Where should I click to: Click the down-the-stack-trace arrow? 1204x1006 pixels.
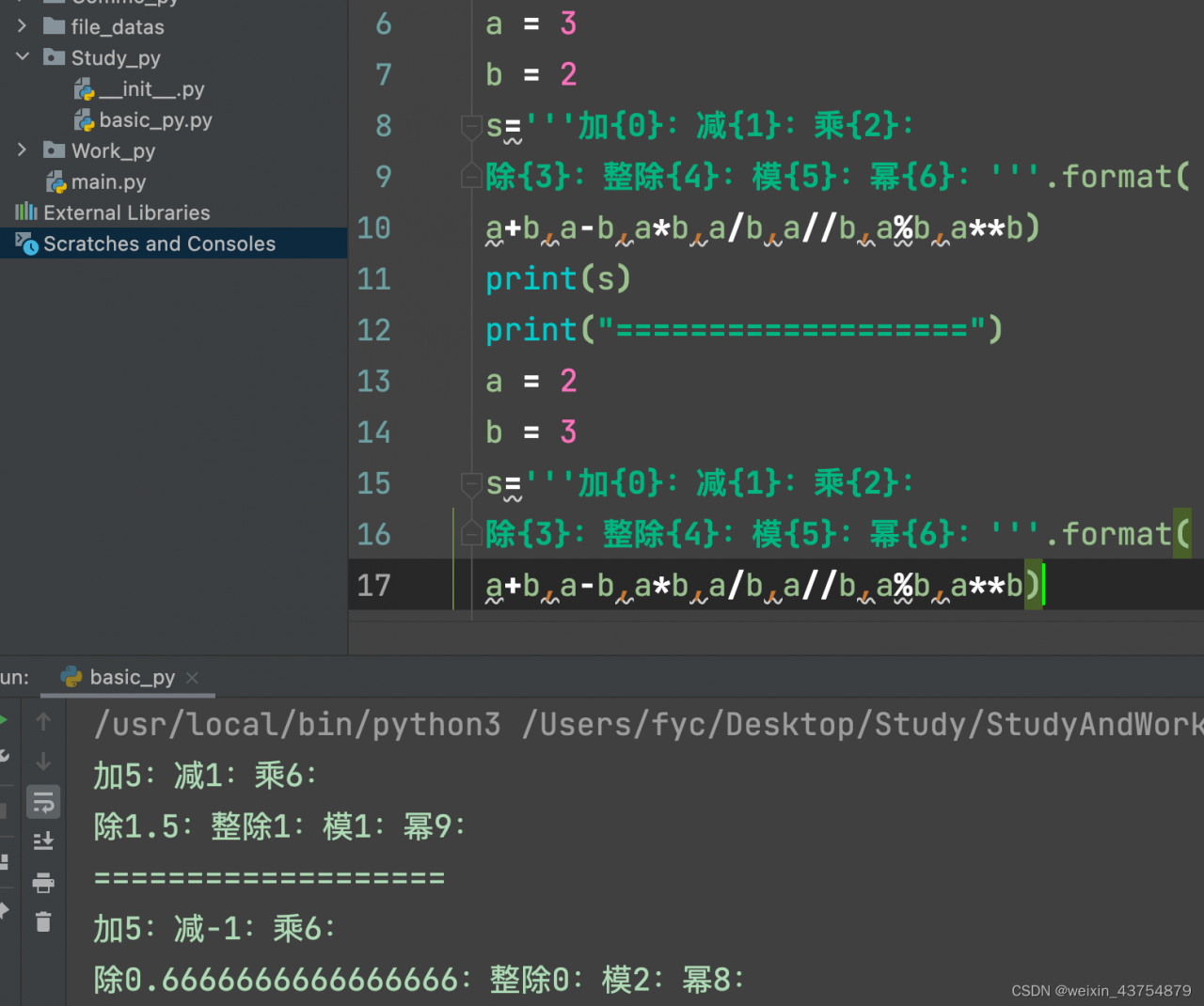click(x=43, y=762)
